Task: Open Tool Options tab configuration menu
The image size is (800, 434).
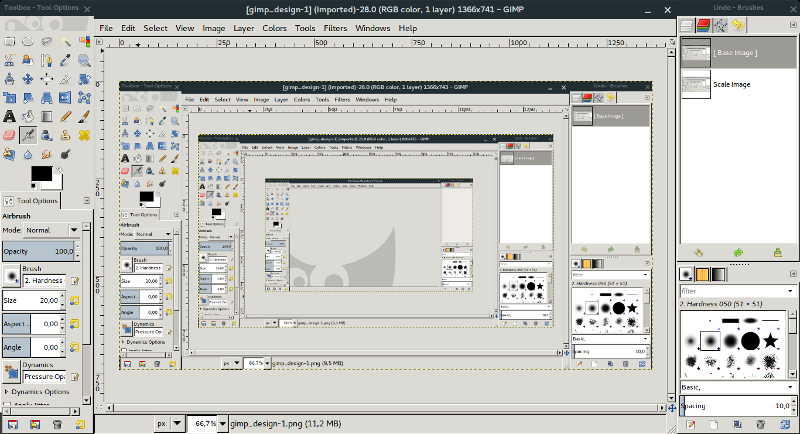Action: click(87, 200)
